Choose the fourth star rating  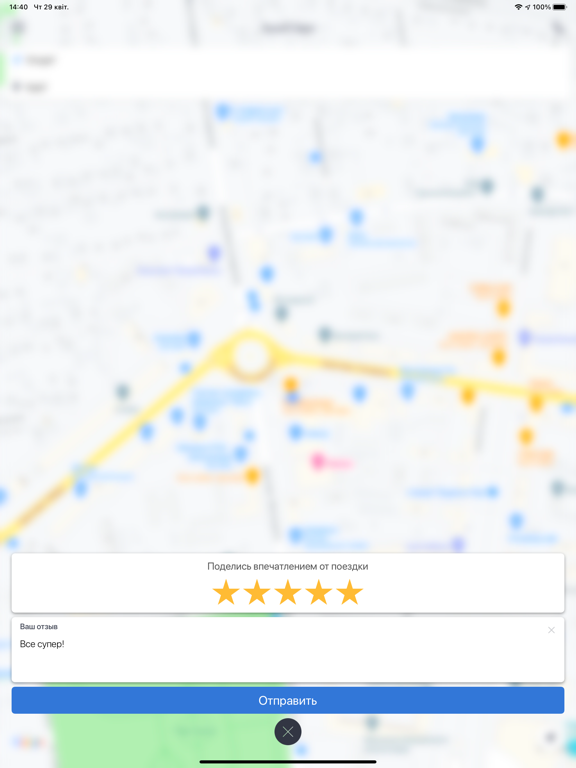point(319,592)
